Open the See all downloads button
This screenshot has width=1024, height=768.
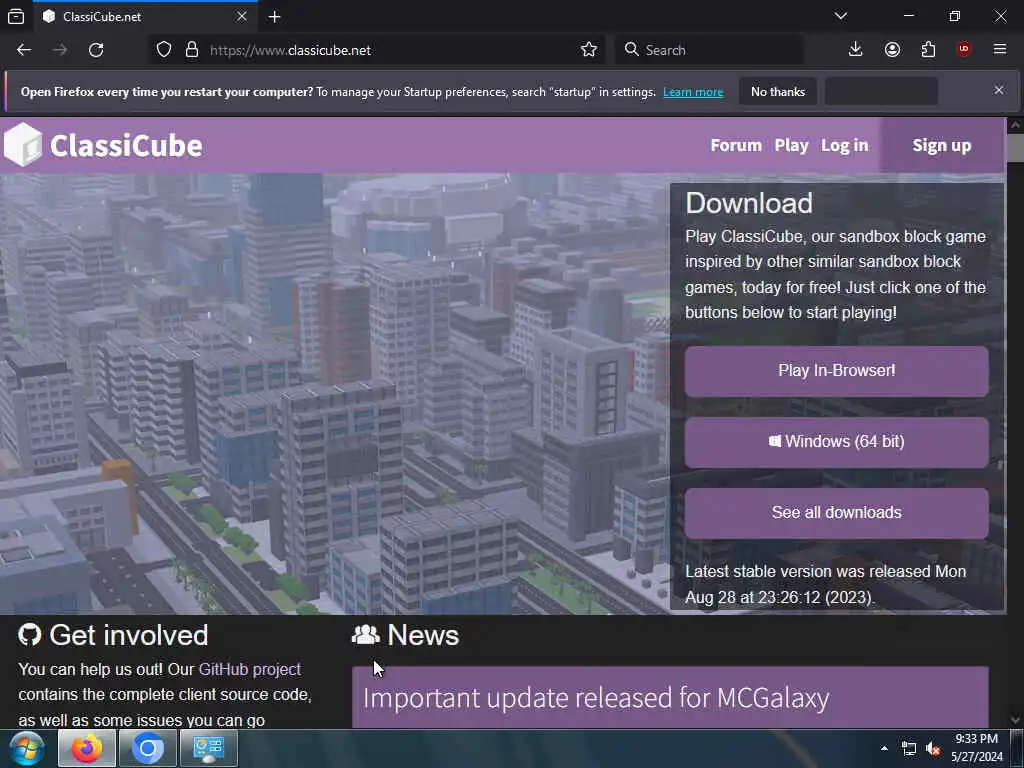click(837, 513)
